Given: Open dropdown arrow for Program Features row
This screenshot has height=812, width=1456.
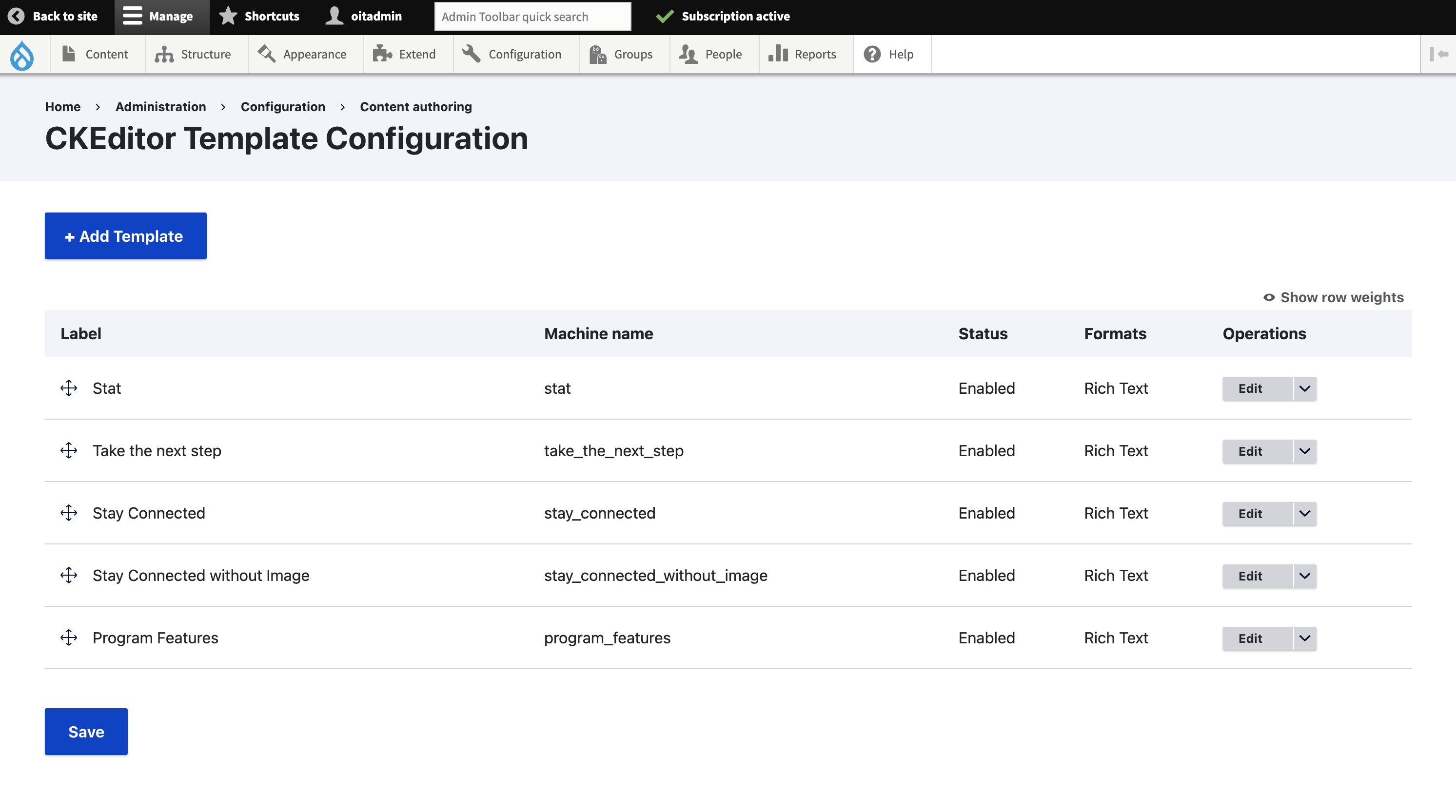Looking at the screenshot, I should pos(1304,638).
